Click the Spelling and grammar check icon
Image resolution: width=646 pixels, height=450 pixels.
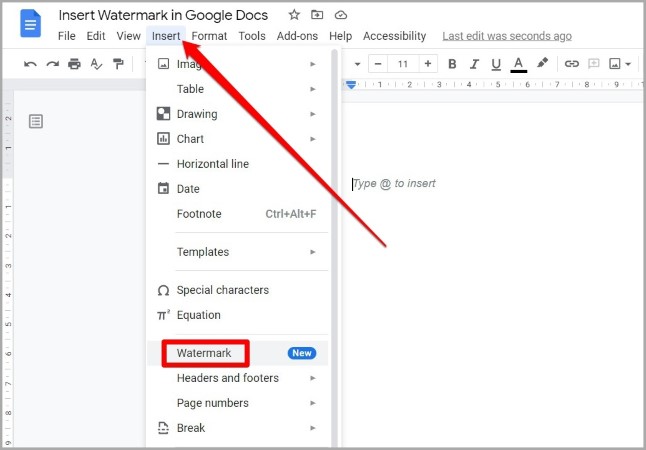tap(96, 64)
